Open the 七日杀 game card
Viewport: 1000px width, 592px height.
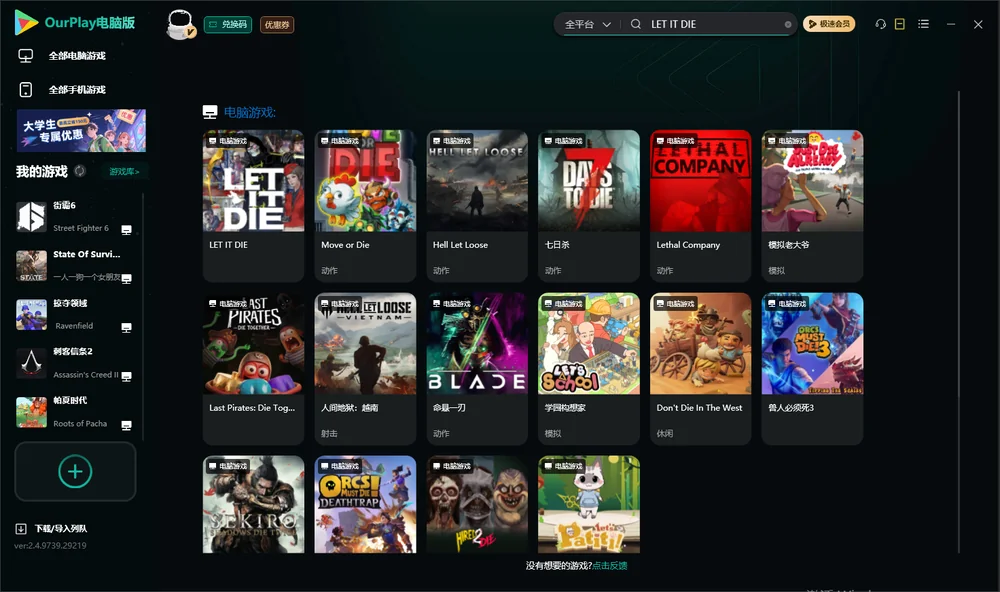tap(589, 205)
